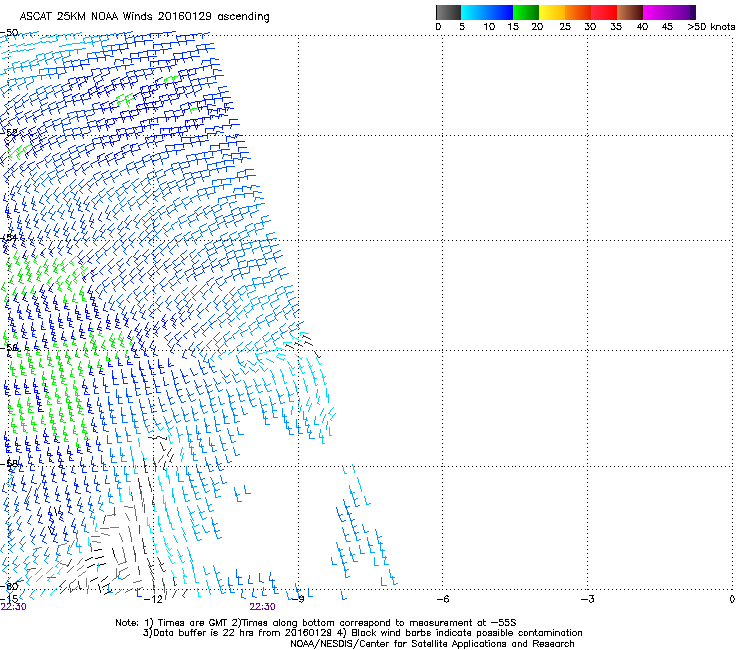
Task: Click the green 15-20 knots legend color
Action: (526, 12)
